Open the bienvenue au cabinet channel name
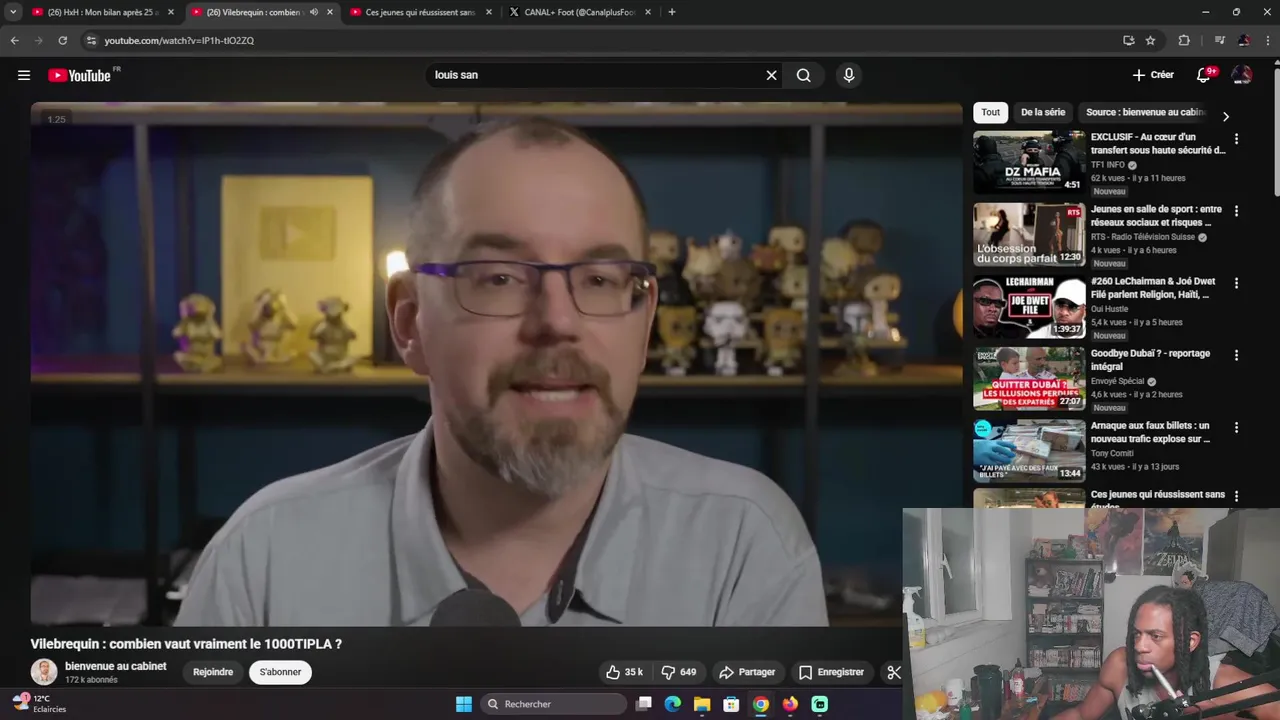Image resolution: width=1280 pixels, height=720 pixels. (x=116, y=666)
